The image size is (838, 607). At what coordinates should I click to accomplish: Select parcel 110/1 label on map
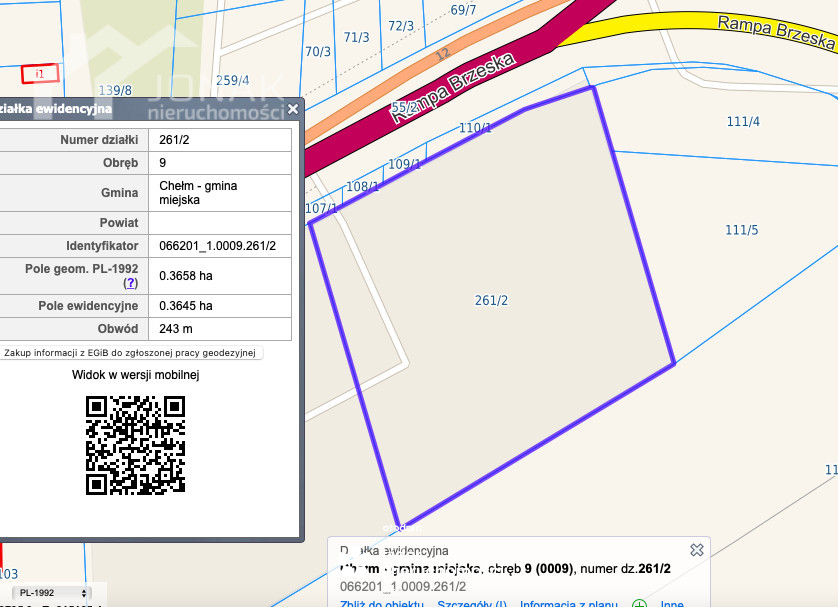(x=475, y=128)
